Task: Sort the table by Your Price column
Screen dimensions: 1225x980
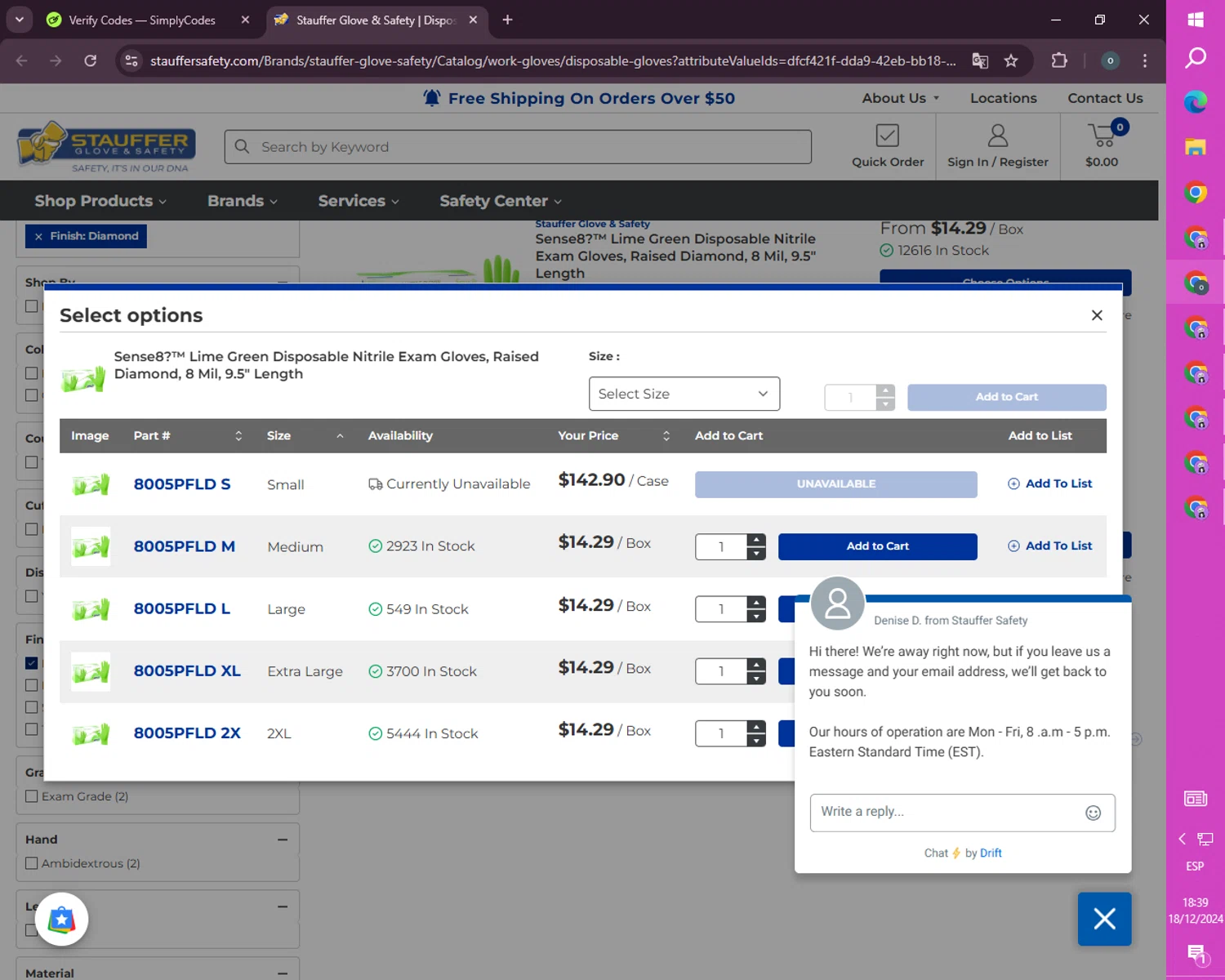Action: click(666, 436)
